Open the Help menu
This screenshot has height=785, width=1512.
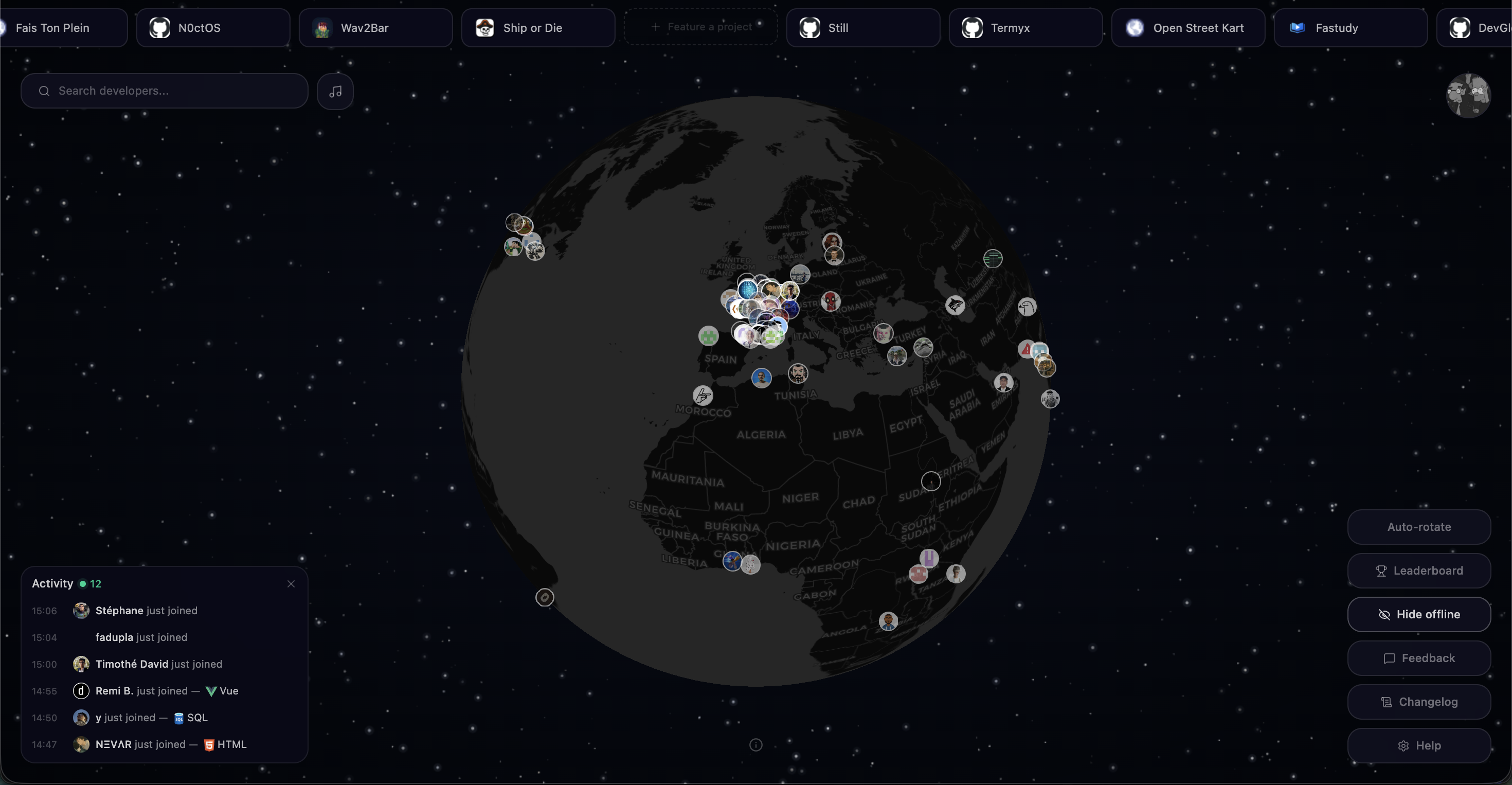(1419, 746)
